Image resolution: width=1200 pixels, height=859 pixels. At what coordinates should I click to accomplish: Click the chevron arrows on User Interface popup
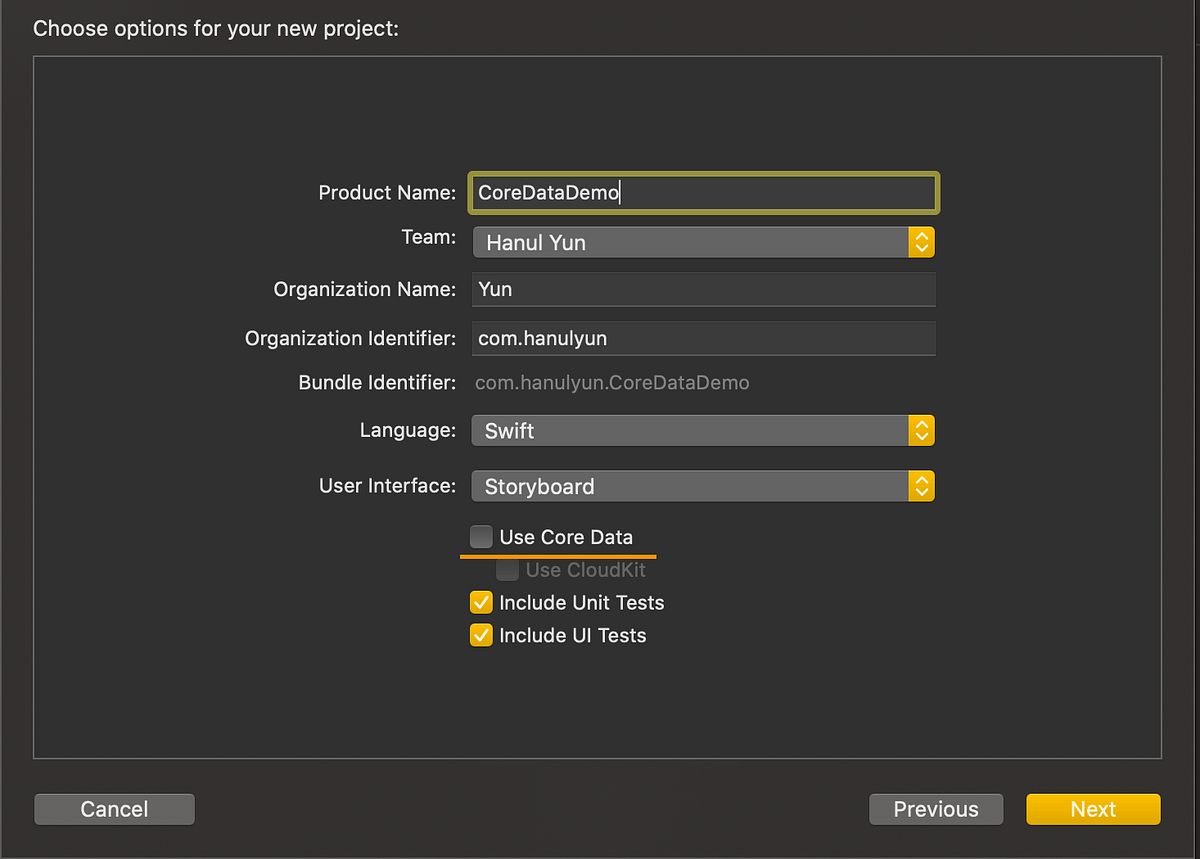921,487
